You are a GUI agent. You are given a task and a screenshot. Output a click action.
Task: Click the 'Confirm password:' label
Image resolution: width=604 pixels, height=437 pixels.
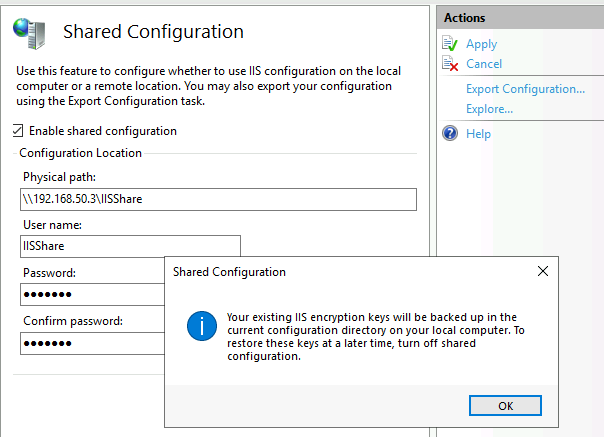tap(73, 321)
